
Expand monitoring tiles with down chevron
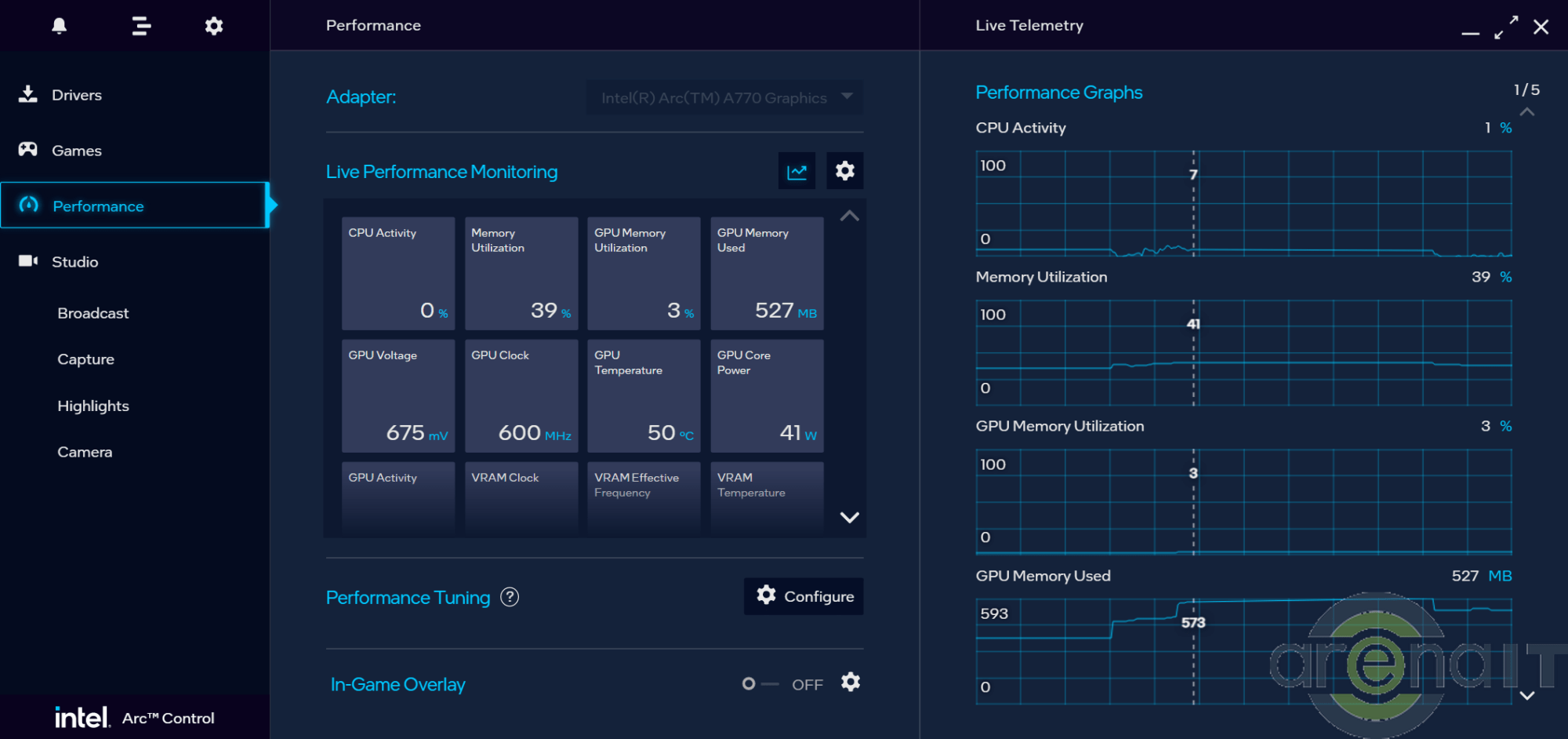(x=849, y=517)
